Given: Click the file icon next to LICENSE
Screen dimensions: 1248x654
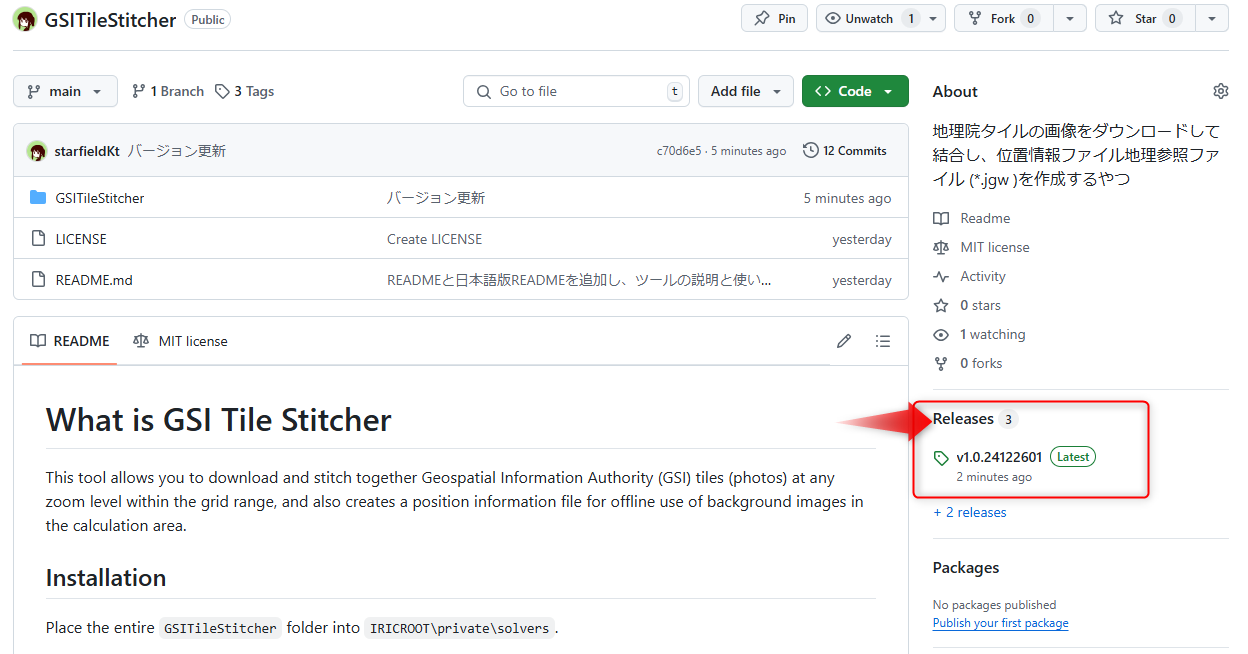Looking at the screenshot, I should [38, 239].
